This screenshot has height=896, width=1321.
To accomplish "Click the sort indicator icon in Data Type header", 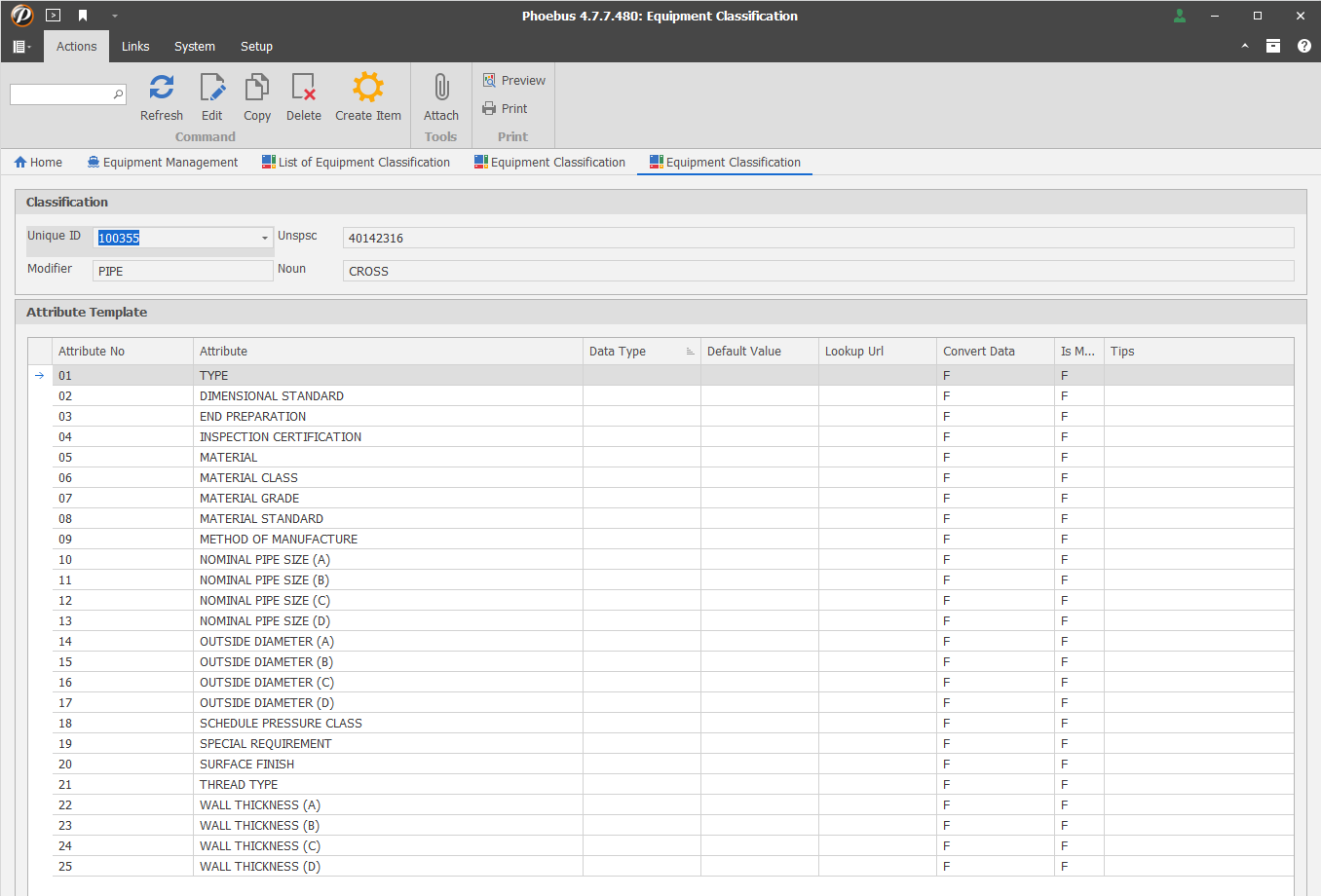I will 690,352.
